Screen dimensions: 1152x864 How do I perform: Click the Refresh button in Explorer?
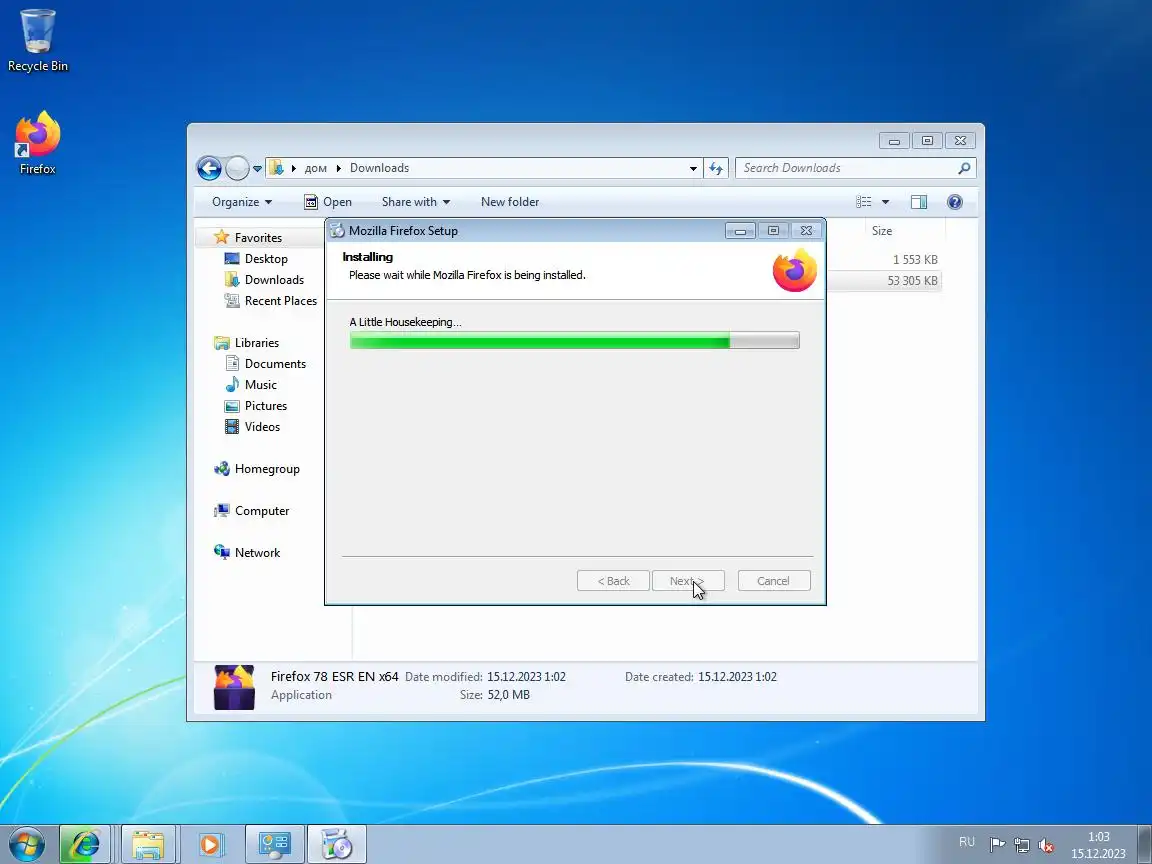(x=716, y=168)
